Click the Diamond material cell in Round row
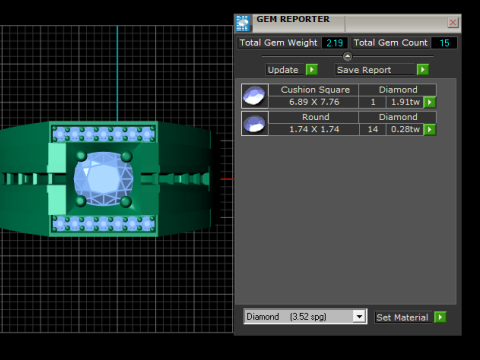 point(398,117)
